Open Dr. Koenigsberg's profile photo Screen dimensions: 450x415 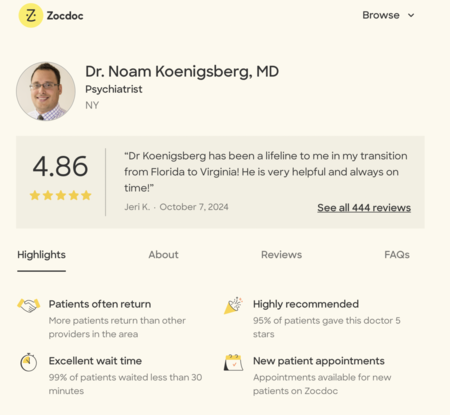point(46,91)
